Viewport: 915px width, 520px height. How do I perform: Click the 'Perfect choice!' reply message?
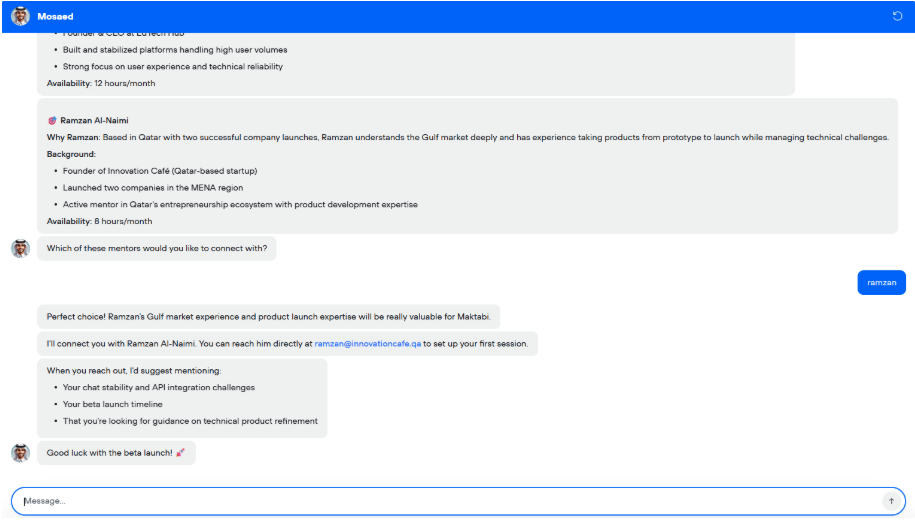(x=268, y=316)
